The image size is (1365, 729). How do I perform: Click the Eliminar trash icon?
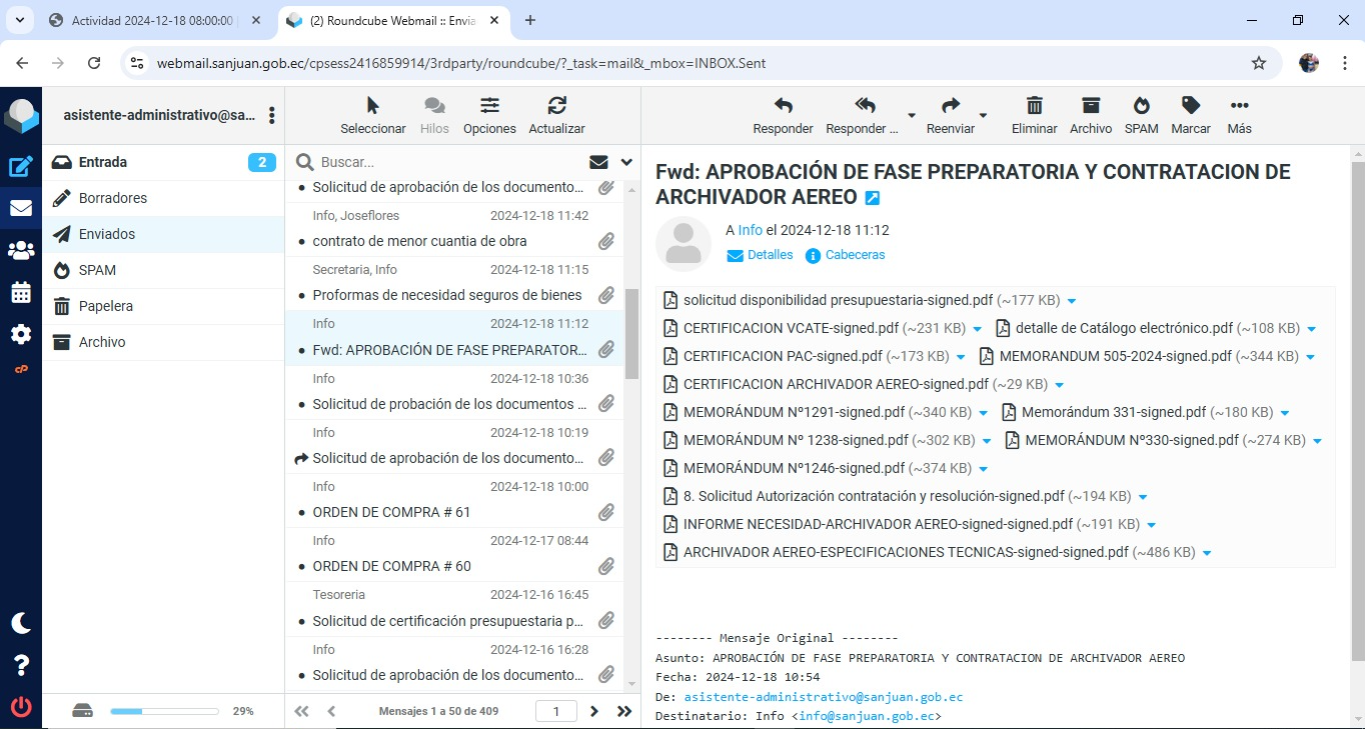click(x=1034, y=106)
